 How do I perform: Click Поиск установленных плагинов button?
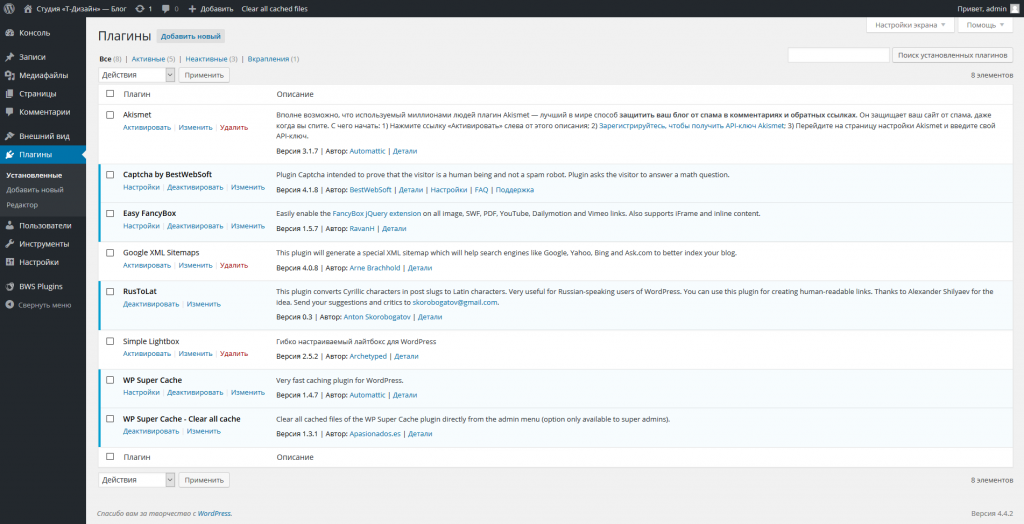click(952, 56)
